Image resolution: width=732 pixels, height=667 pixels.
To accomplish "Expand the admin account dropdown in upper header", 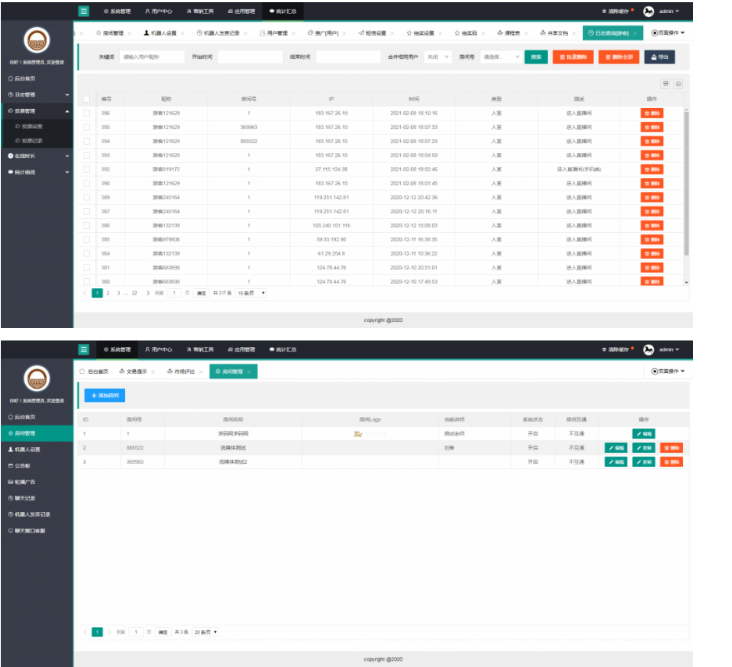I will point(669,12).
